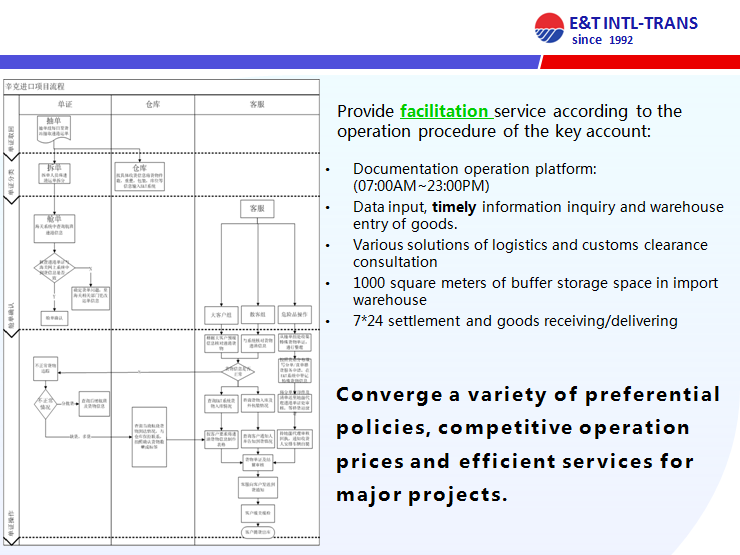The width and height of the screenshot is (740, 555).
Task: Select the final rounded terminator in flowchart
Action: click(257, 531)
